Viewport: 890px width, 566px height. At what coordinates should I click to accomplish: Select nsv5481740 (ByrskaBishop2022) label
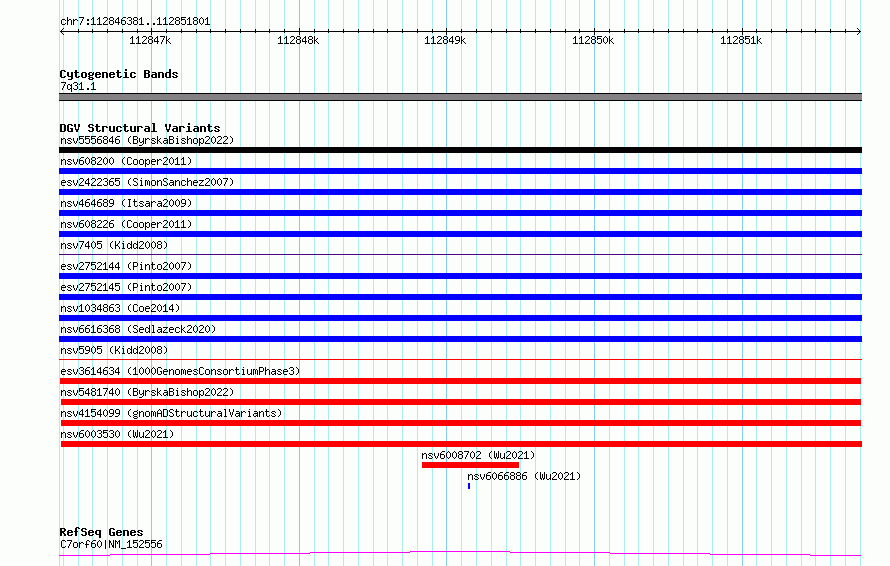[x=147, y=392]
